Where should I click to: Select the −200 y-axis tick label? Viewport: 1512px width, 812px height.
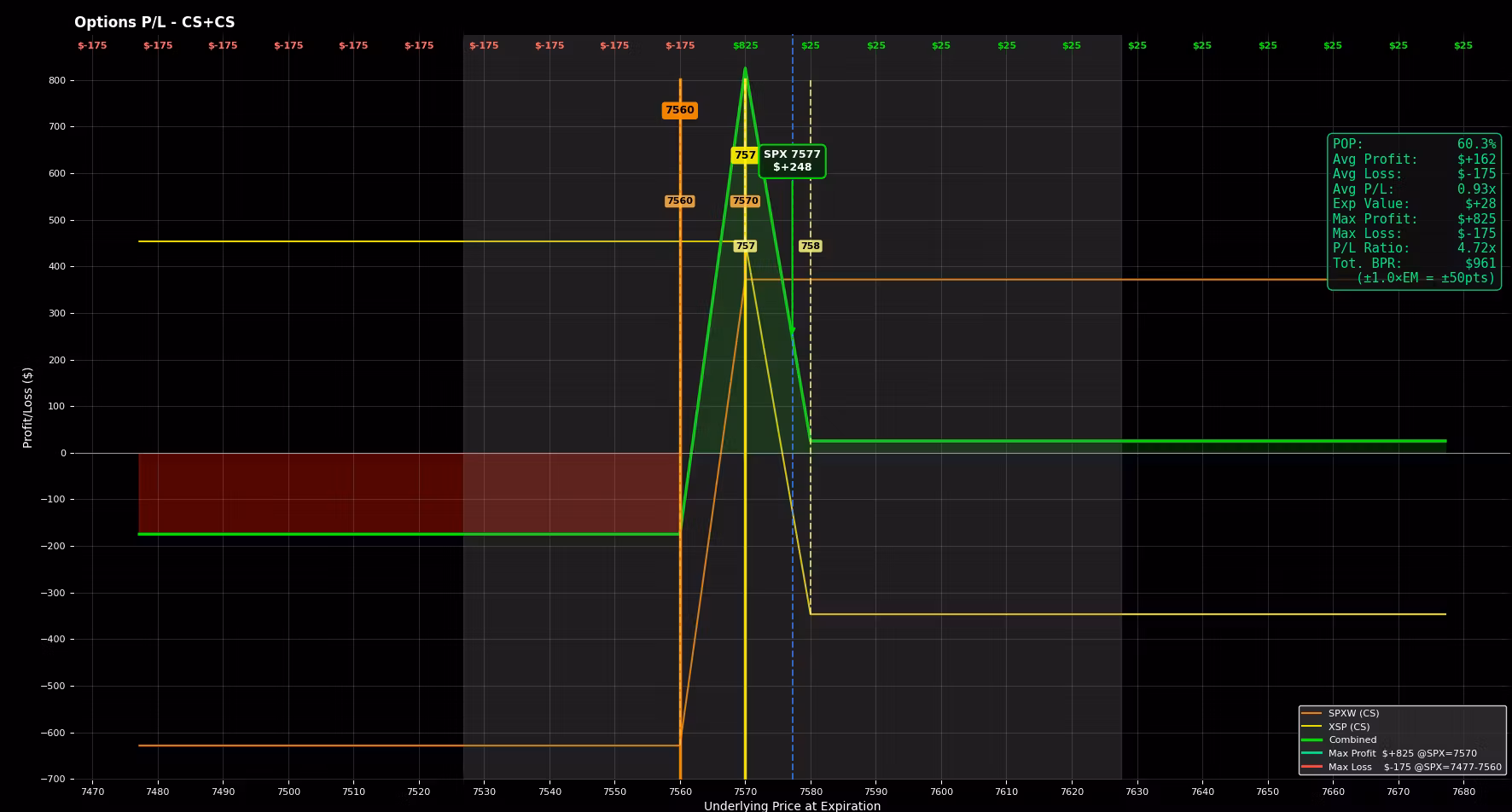[x=52, y=546]
